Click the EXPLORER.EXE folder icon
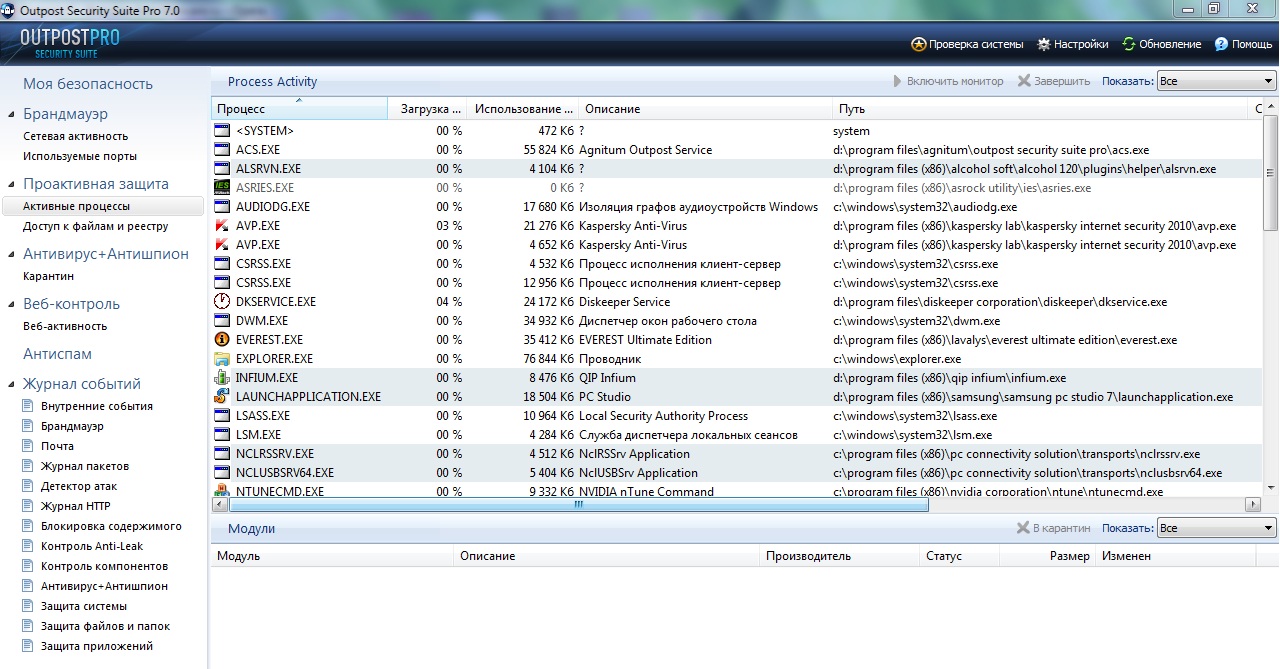 pos(222,359)
